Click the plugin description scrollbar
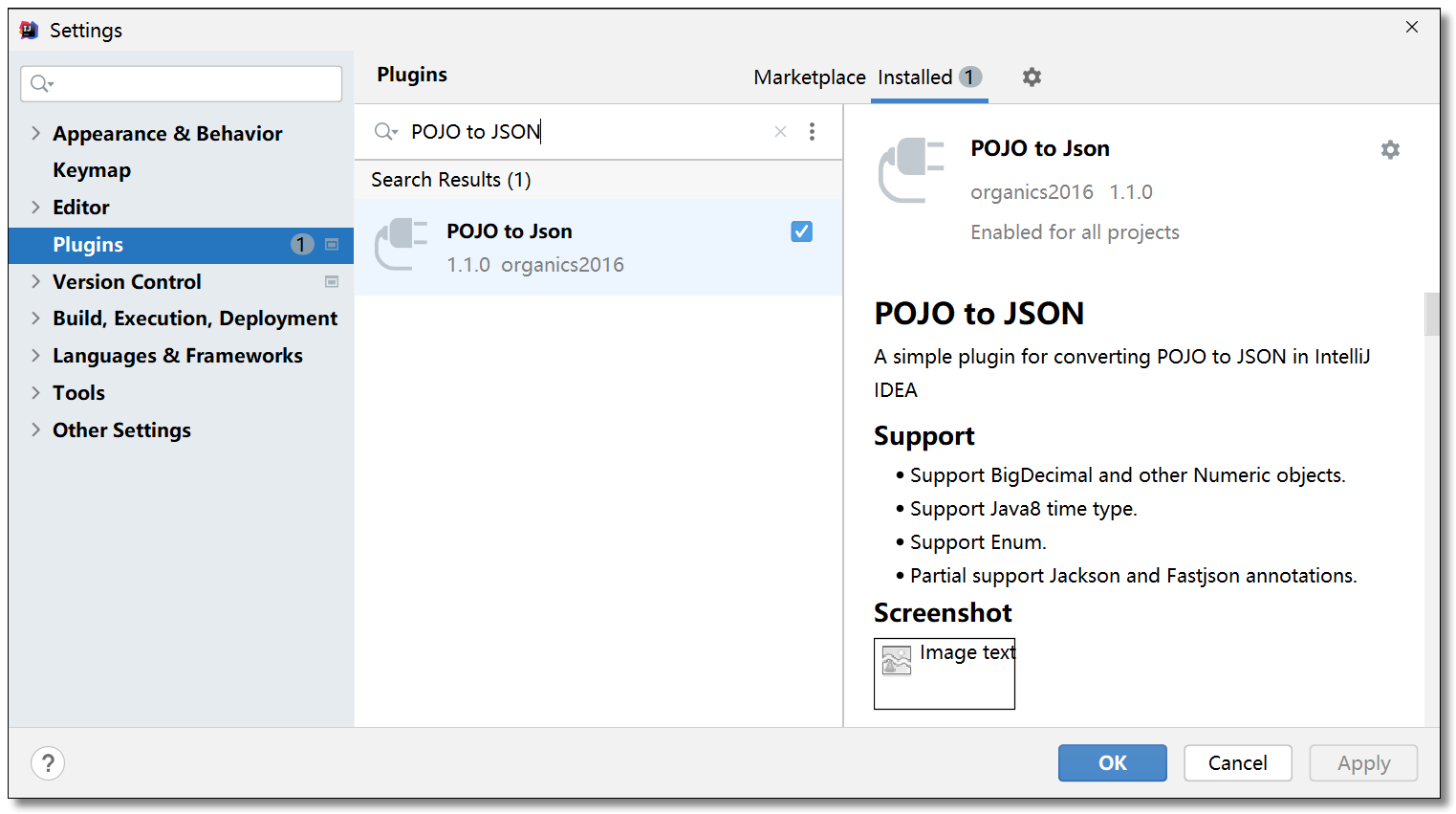The width and height of the screenshot is (1456, 814). tap(1431, 314)
